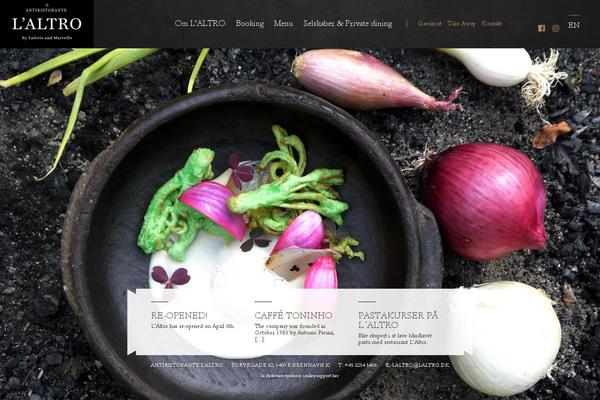Switch site language to EN
Screen dimensions: 600x400
tap(574, 25)
